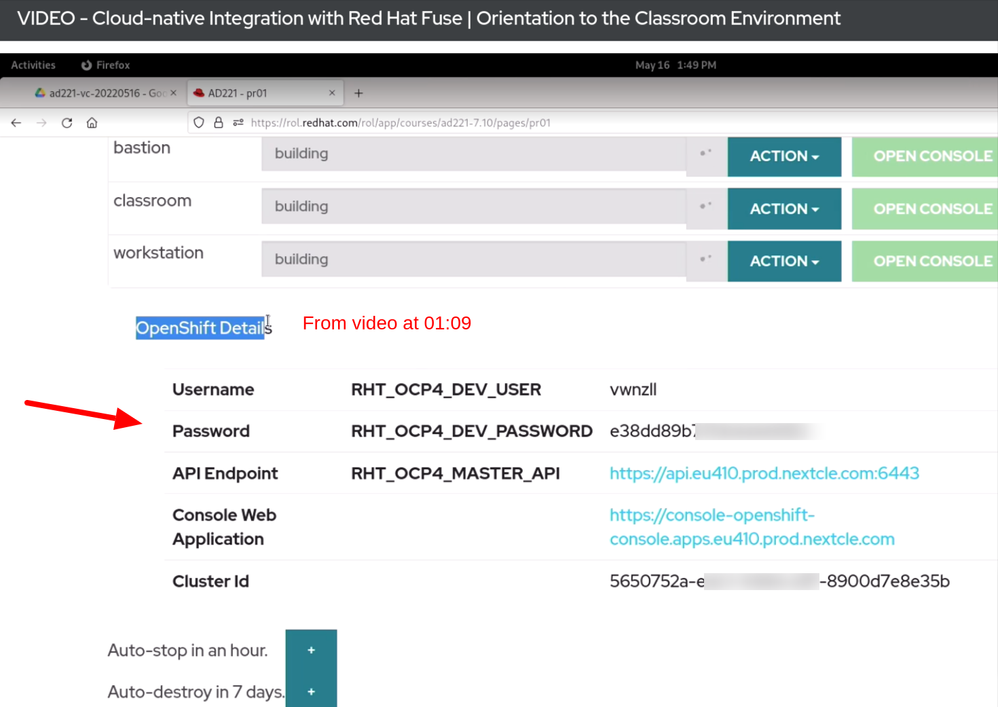The width and height of the screenshot is (998, 707).
Task: Switch to the ad221-vc-20220516 tab
Action: tap(100, 93)
